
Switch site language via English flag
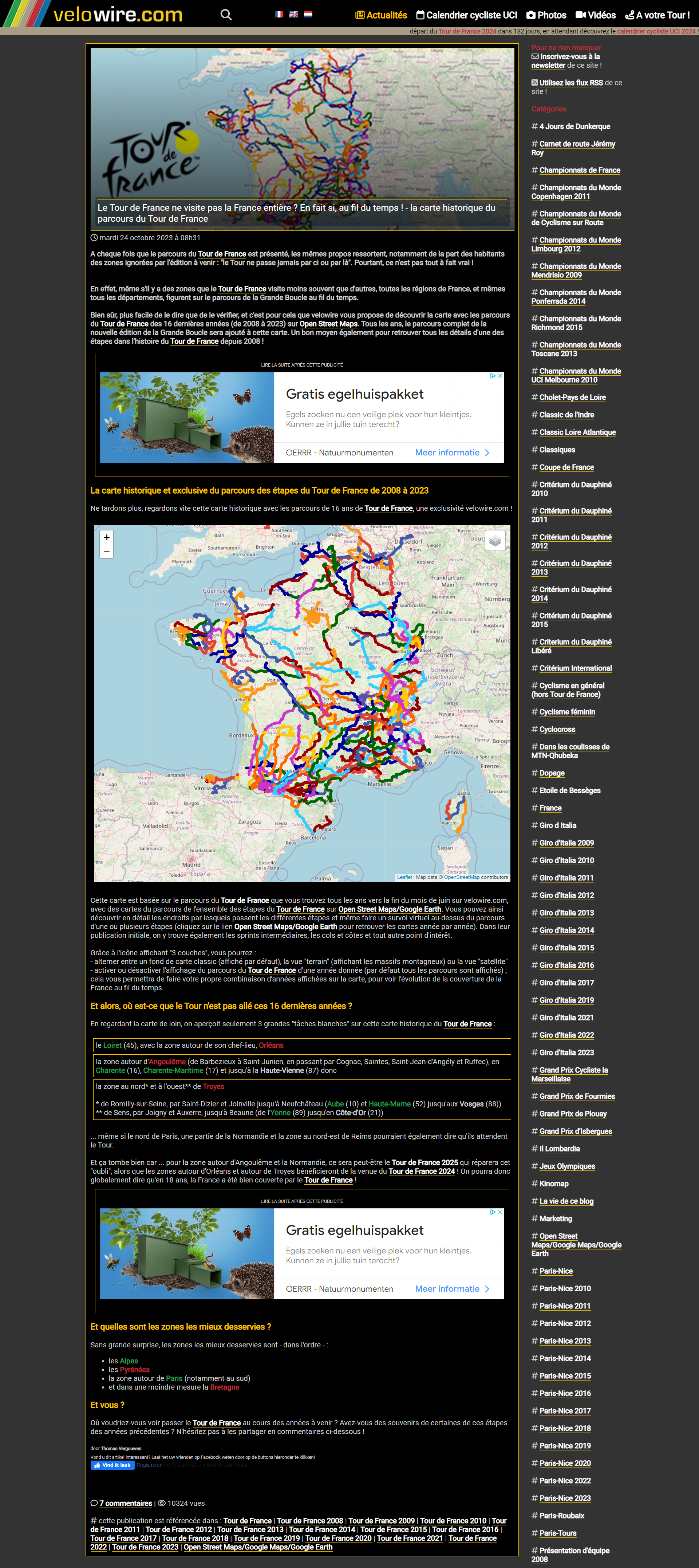293,14
